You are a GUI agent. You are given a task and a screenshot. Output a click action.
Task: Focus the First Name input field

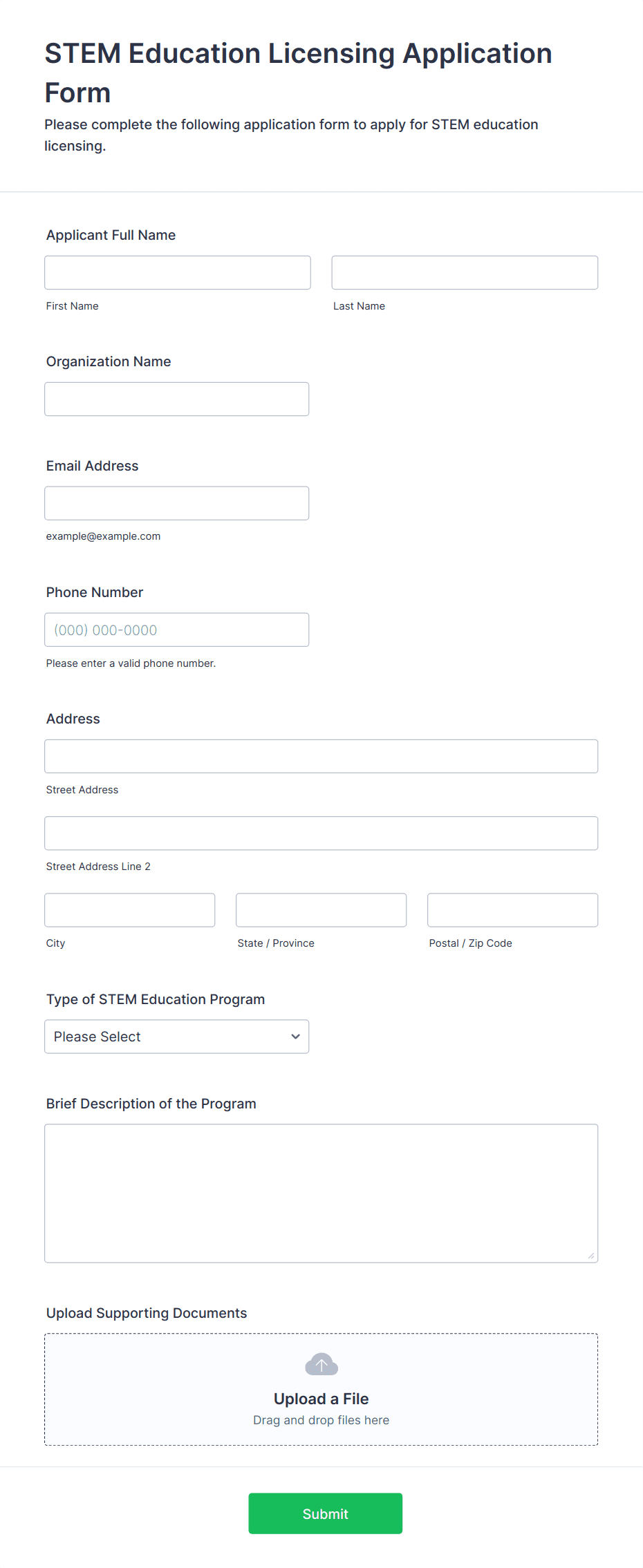(x=178, y=272)
